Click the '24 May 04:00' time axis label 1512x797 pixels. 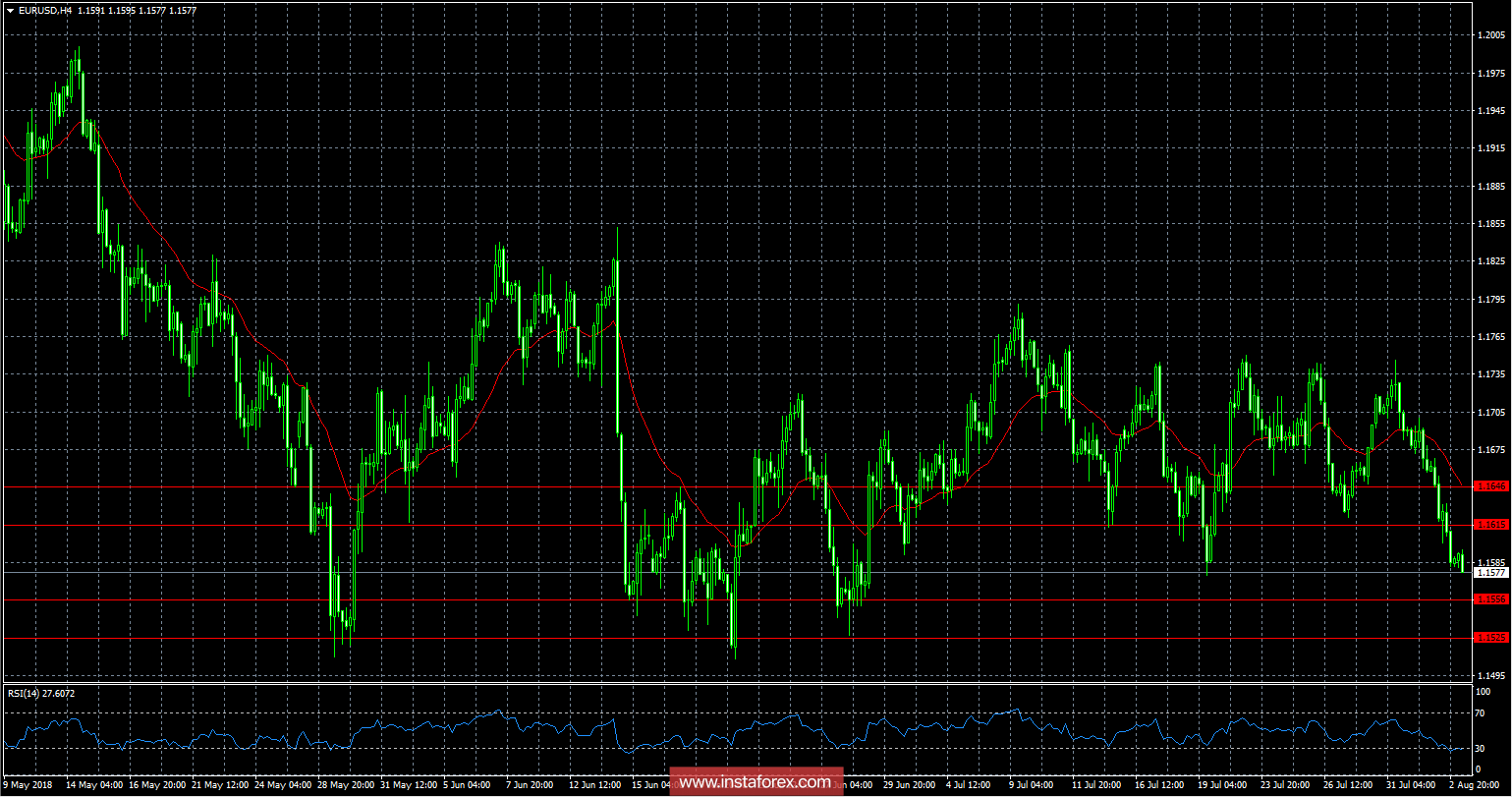coord(285,786)
